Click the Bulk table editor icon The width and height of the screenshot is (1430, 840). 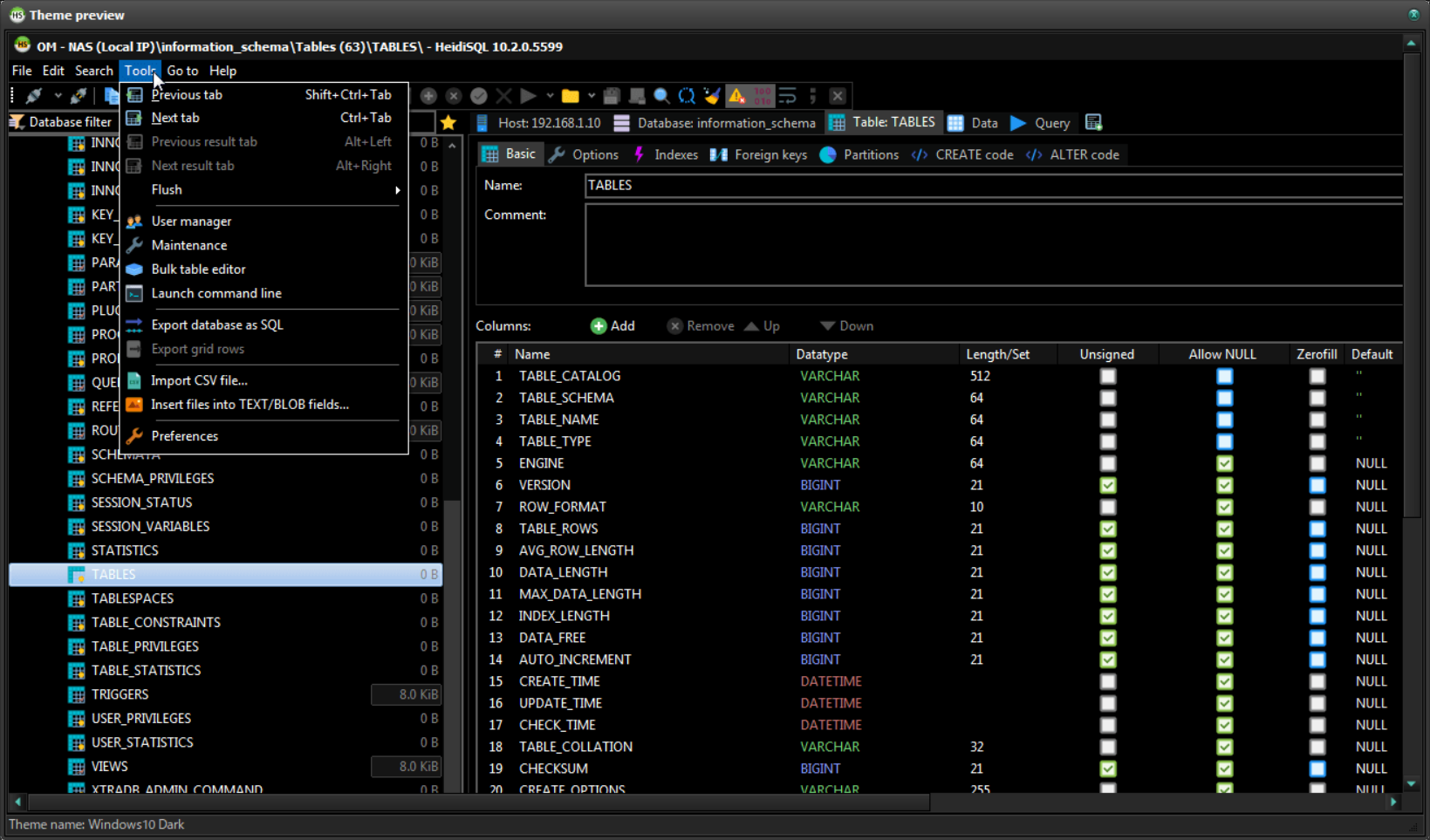(134, 270)
